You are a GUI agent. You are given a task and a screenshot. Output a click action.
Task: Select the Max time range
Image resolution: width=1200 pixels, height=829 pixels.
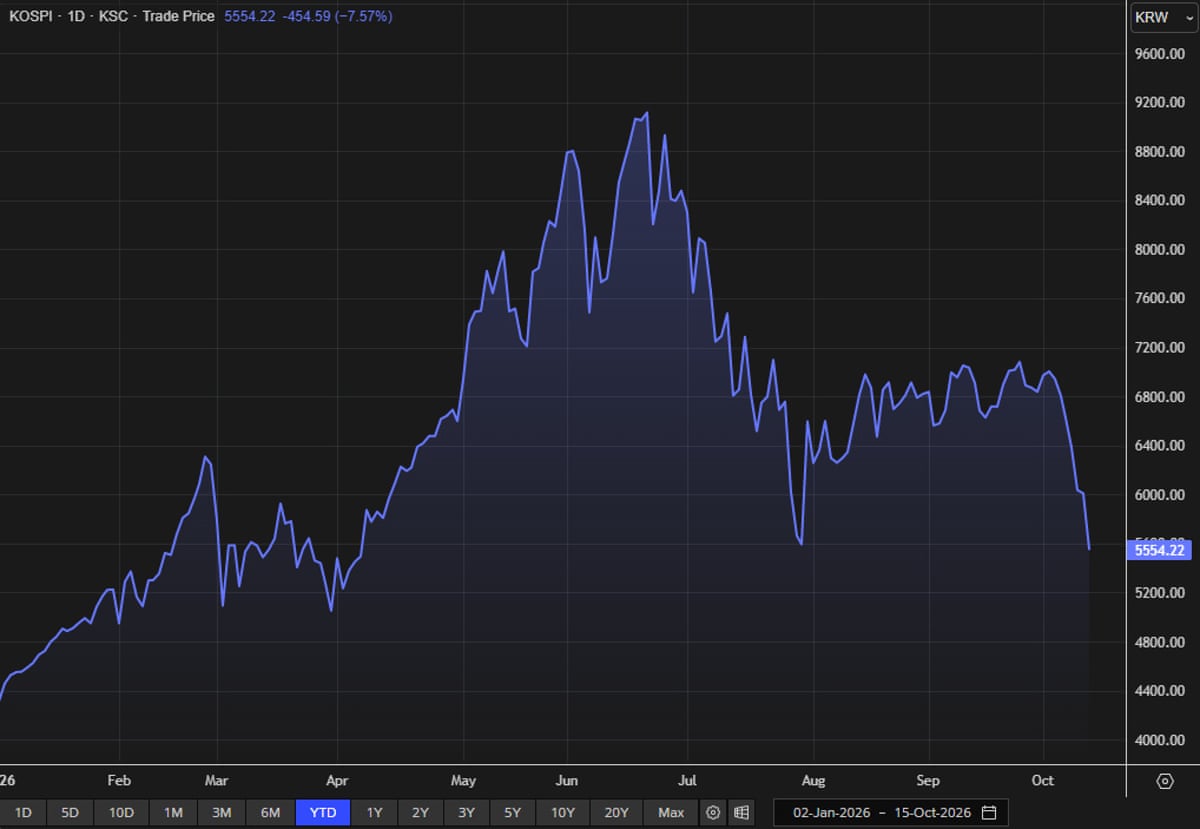click(671, 812)
